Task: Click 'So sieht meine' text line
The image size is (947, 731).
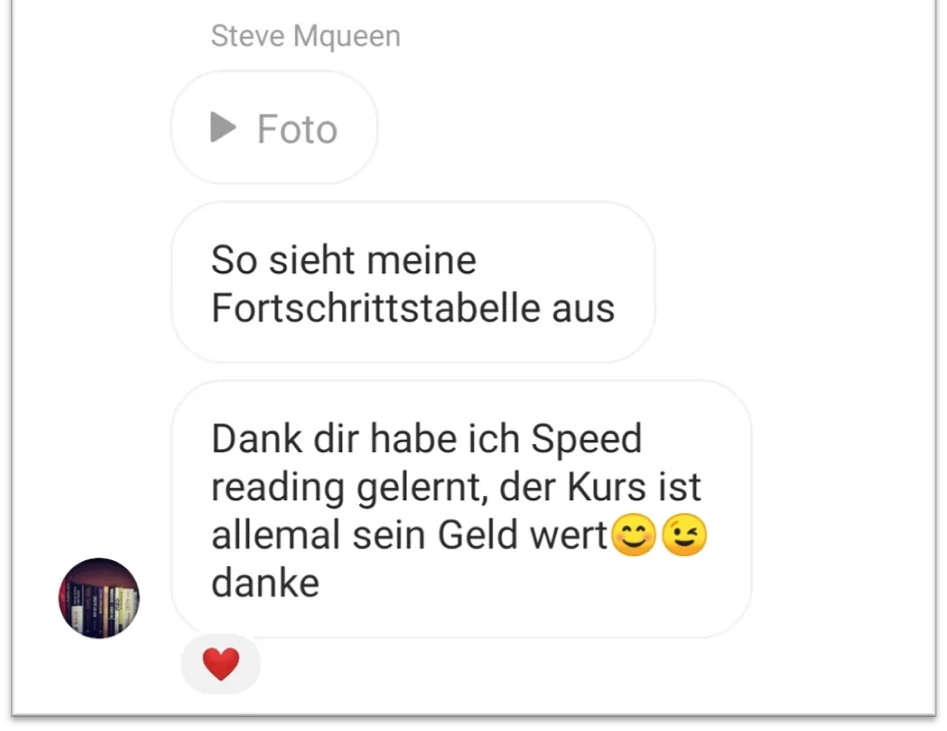Action: point(344,260)
